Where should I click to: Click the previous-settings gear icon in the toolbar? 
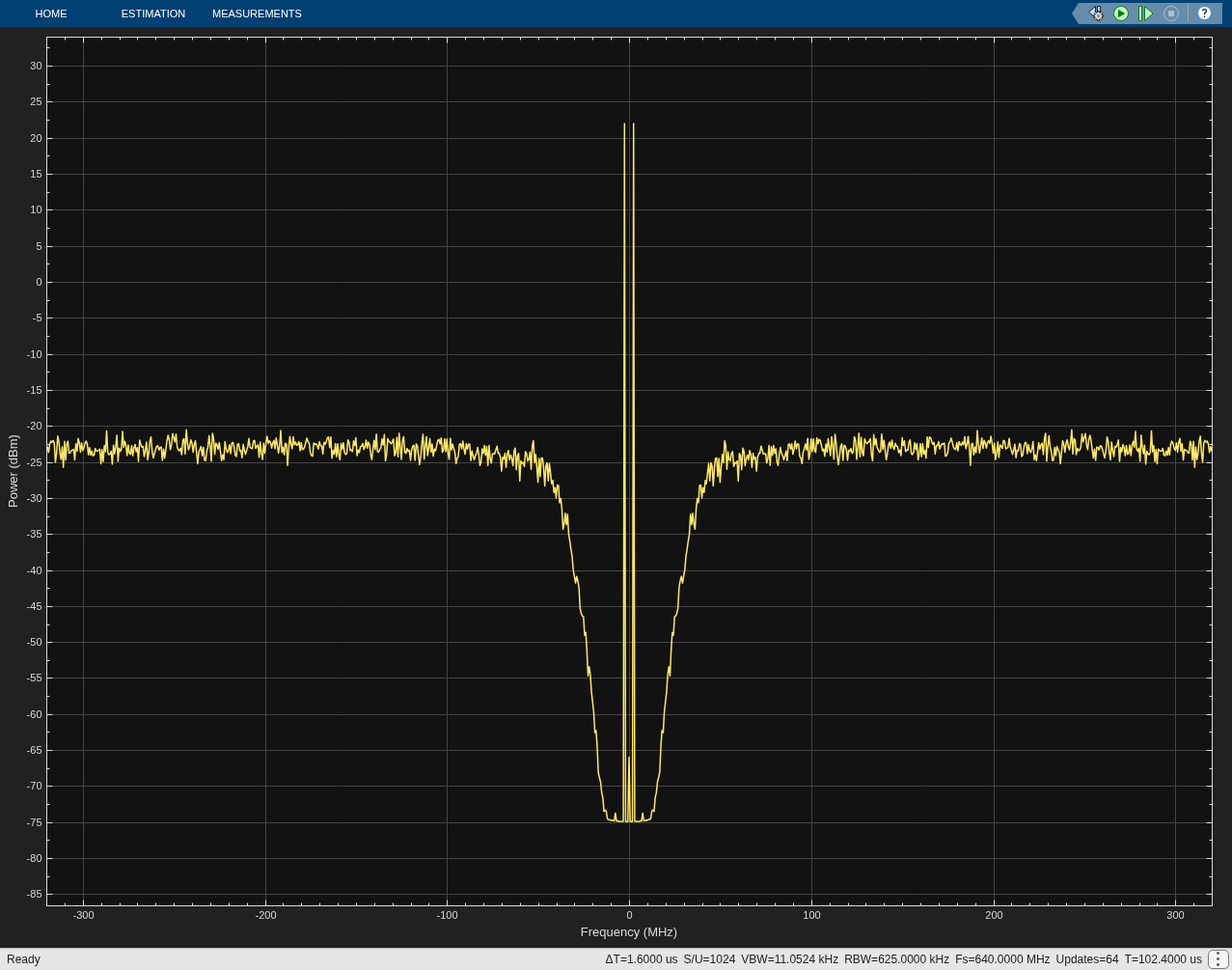click(x=1096, y=14)
